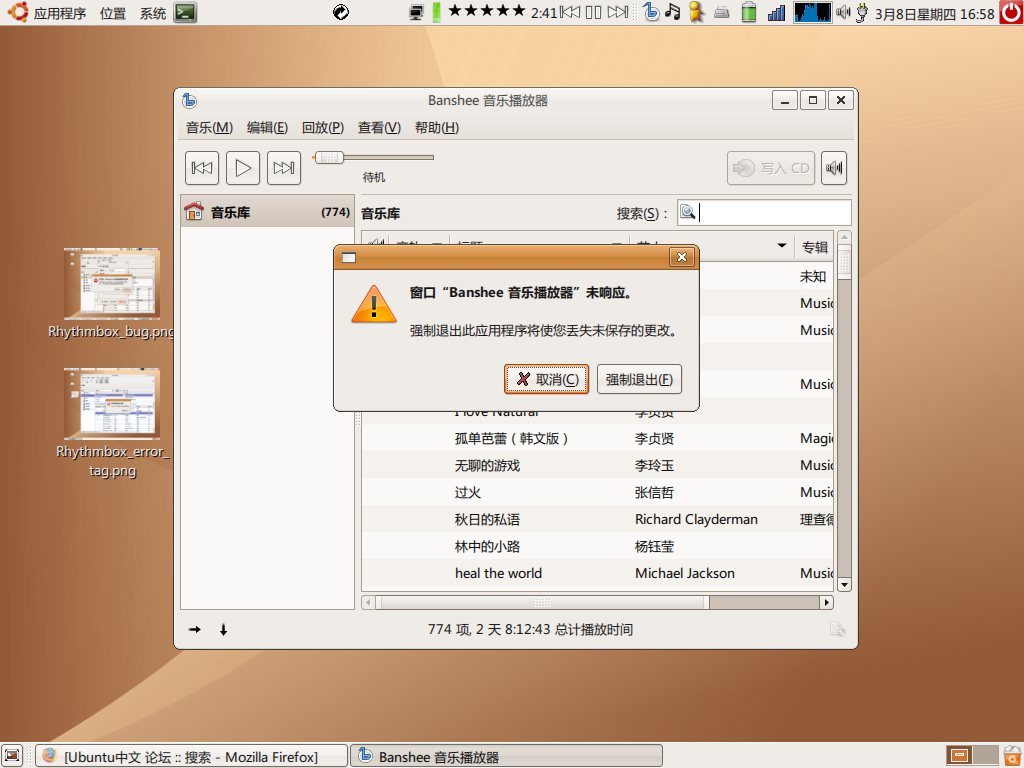Click 强制退出(F) to force quit Banshee
This screenshot has height=768, width=1024.
click(x=639, y=379)
